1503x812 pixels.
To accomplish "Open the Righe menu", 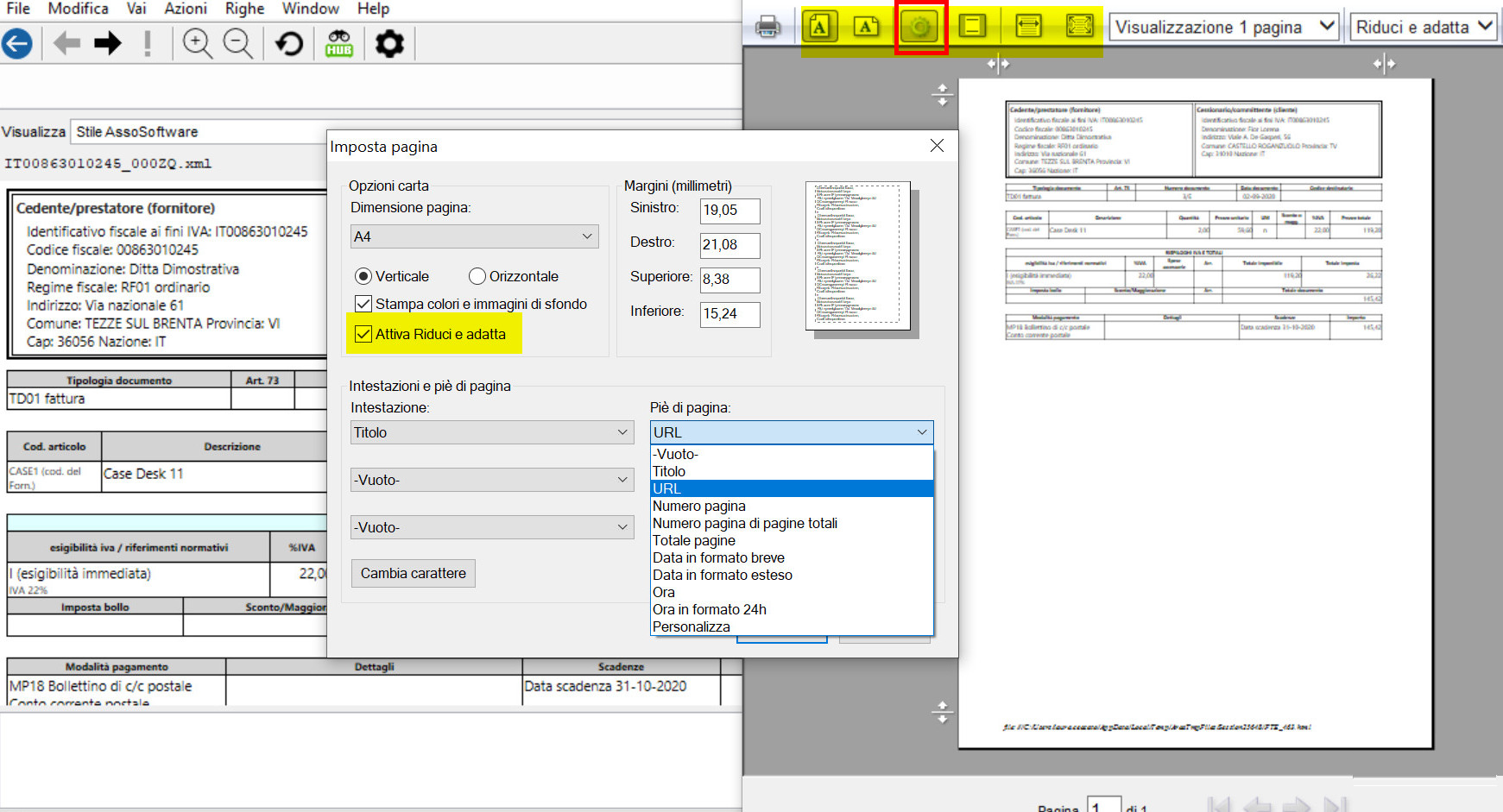I will (x=245, y=9).
